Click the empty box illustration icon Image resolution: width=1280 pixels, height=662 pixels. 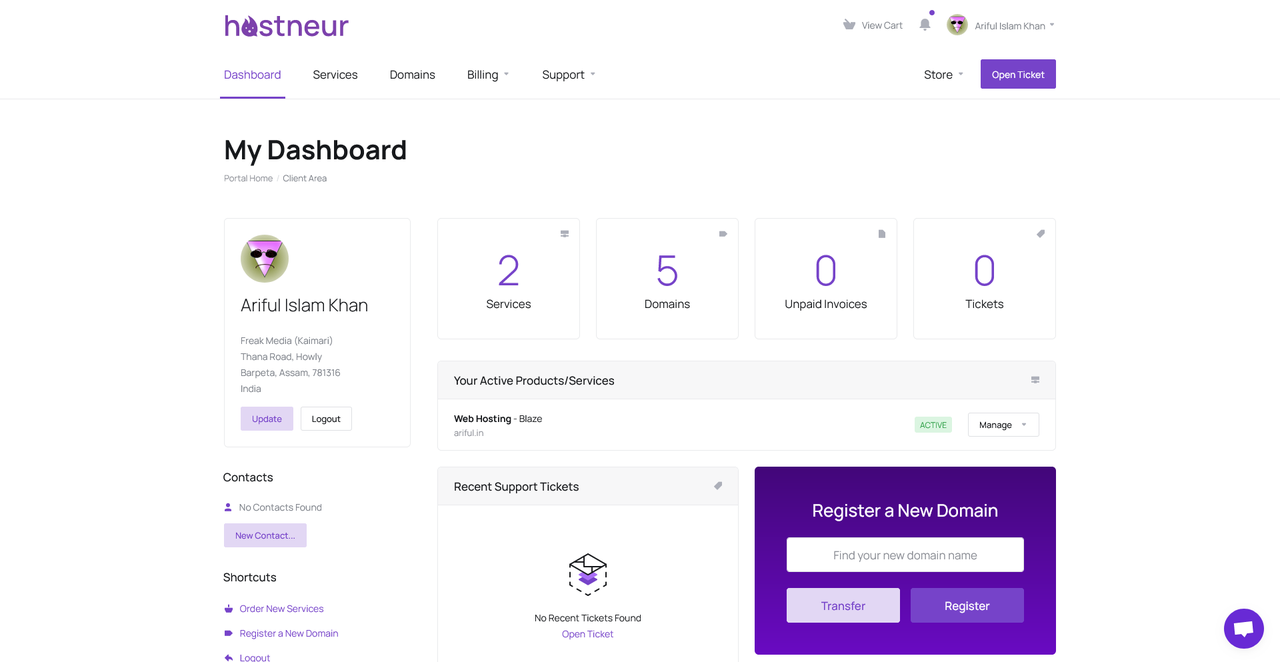[588, 574]
